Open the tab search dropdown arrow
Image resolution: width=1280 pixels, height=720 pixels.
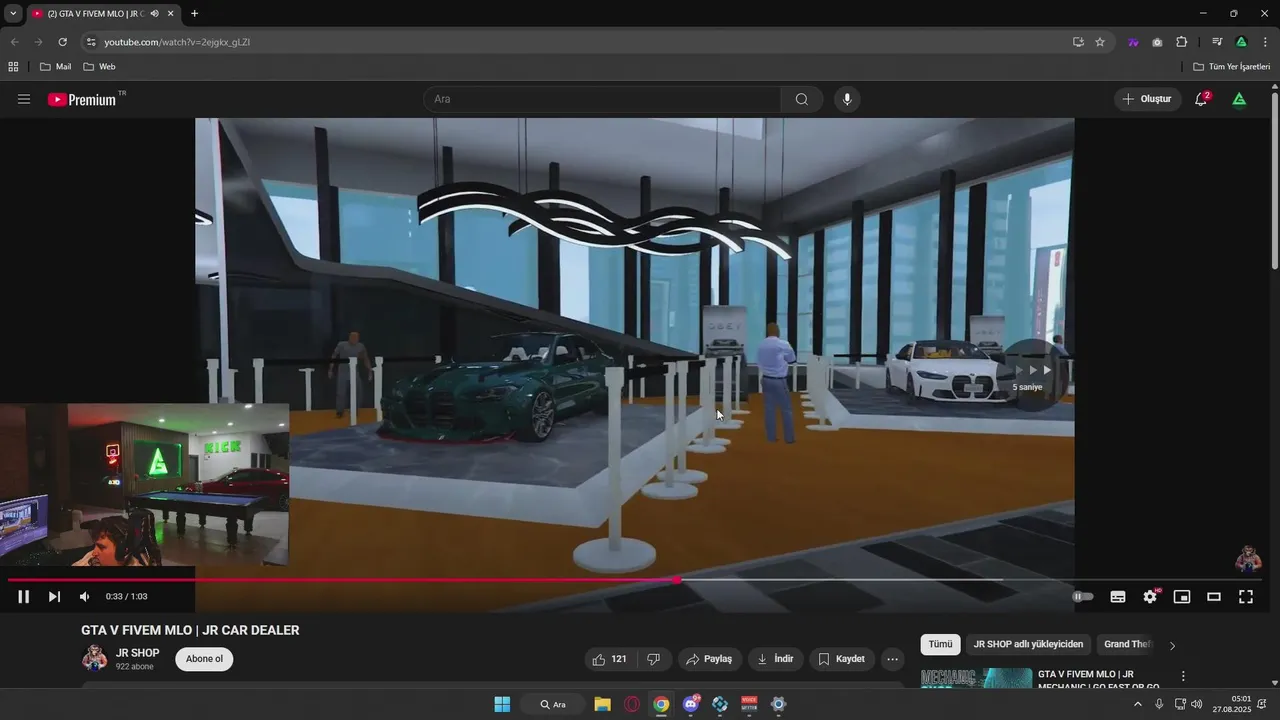coord(13,13)
